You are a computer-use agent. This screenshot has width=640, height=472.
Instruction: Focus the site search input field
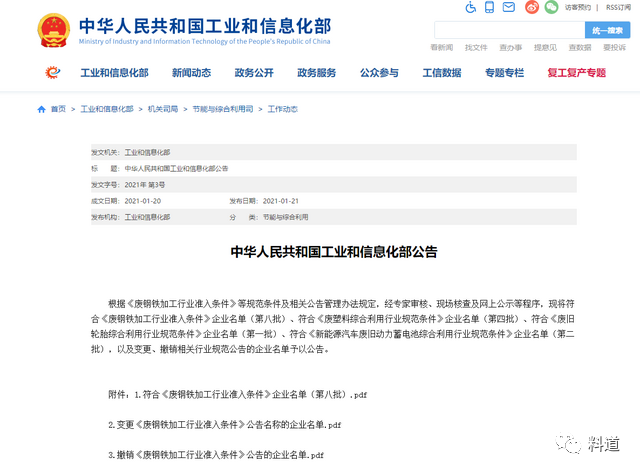510,30
